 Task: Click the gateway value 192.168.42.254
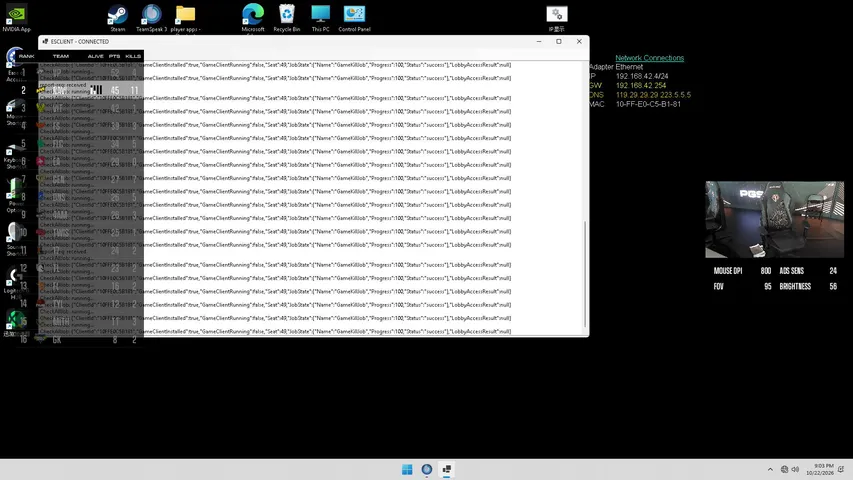point(641,85)
